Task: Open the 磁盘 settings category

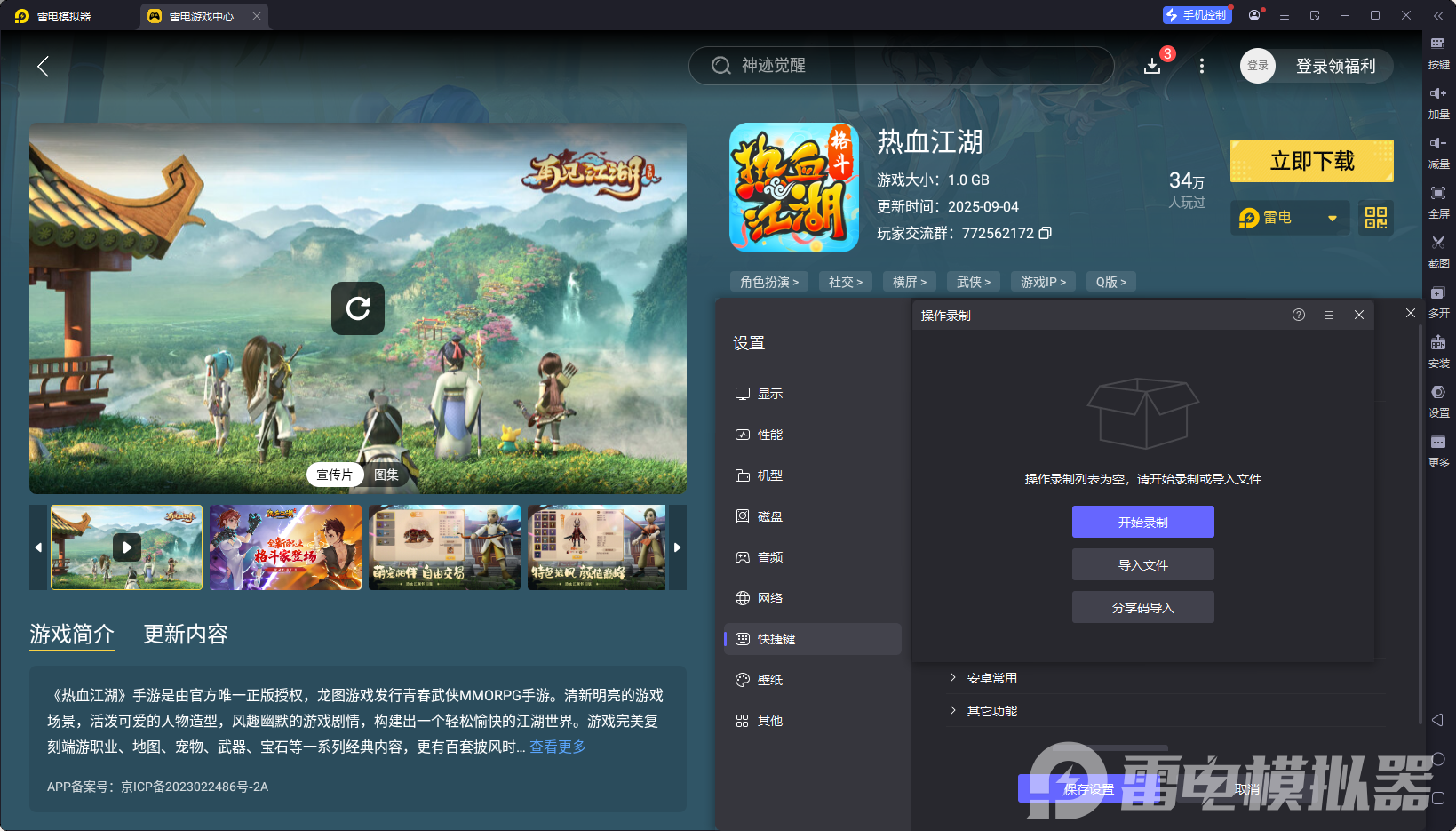Action: pyautogui.click(x=813, y=516)
